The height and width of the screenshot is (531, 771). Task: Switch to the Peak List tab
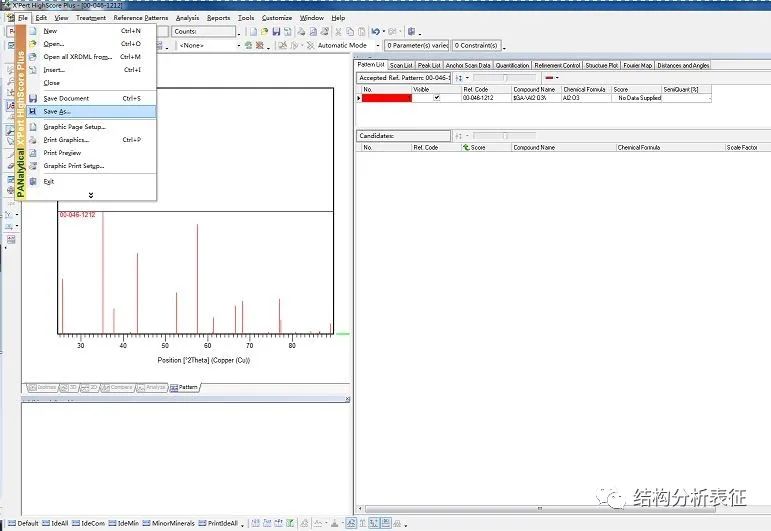point(429,65)
